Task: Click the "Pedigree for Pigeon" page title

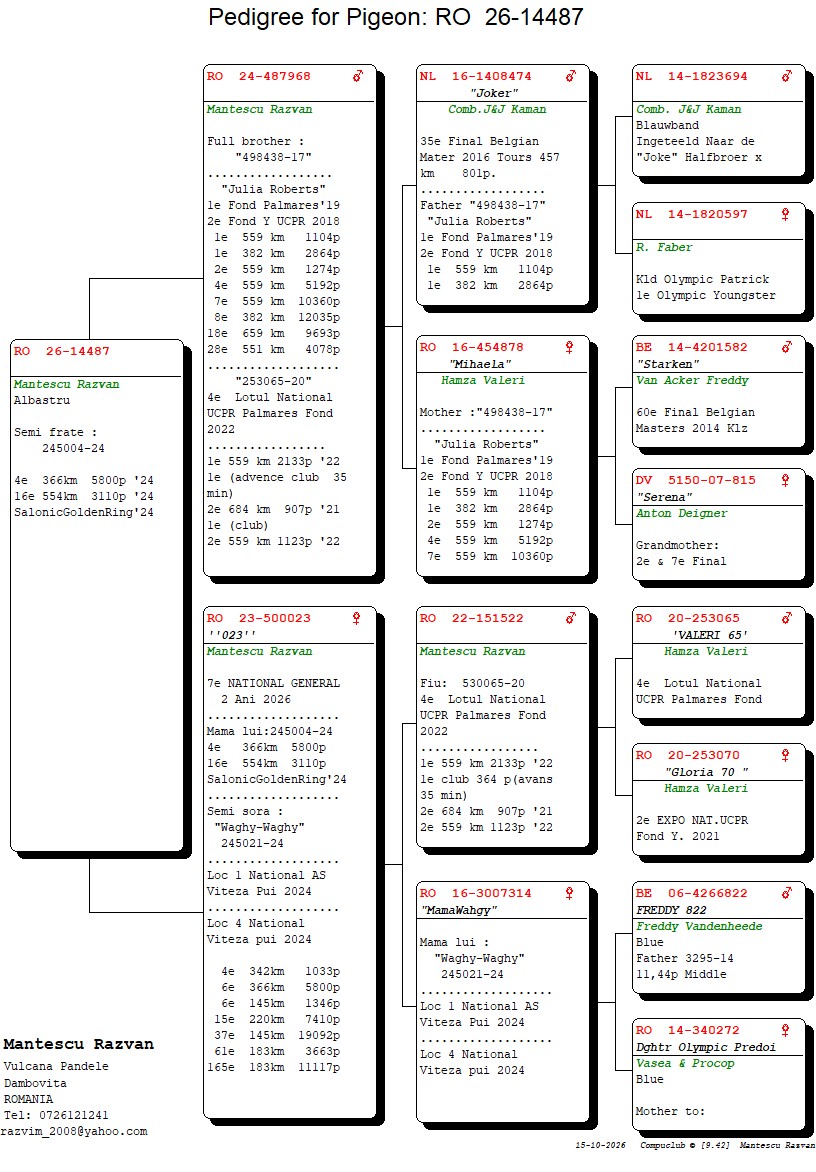Action: click(x=395, y=16)
